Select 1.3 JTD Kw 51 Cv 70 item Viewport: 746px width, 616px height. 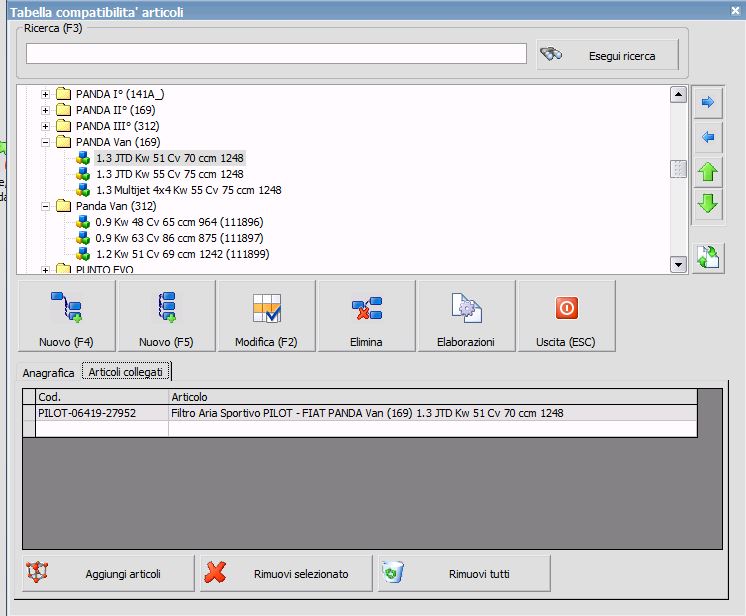(170, 158)
